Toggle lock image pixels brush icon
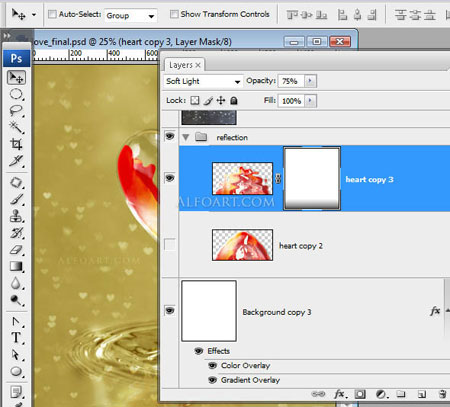450x407 pixels. click(x=208, y=100)
